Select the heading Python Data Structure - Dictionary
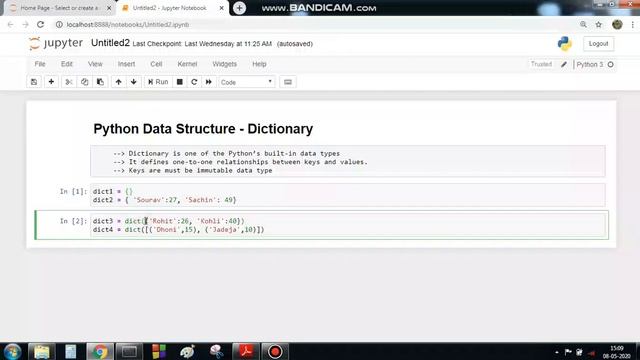The image size is (640, 360). [203, 129]
